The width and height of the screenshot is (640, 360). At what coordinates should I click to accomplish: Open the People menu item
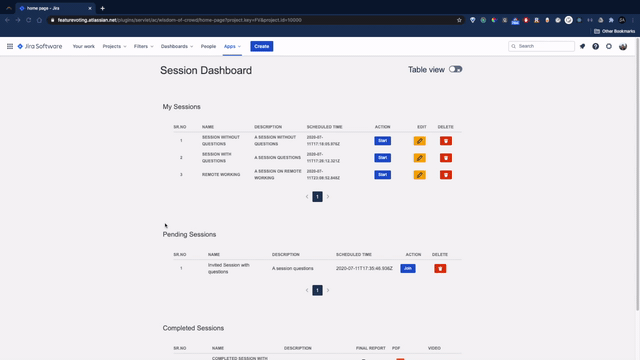[208, 47]
